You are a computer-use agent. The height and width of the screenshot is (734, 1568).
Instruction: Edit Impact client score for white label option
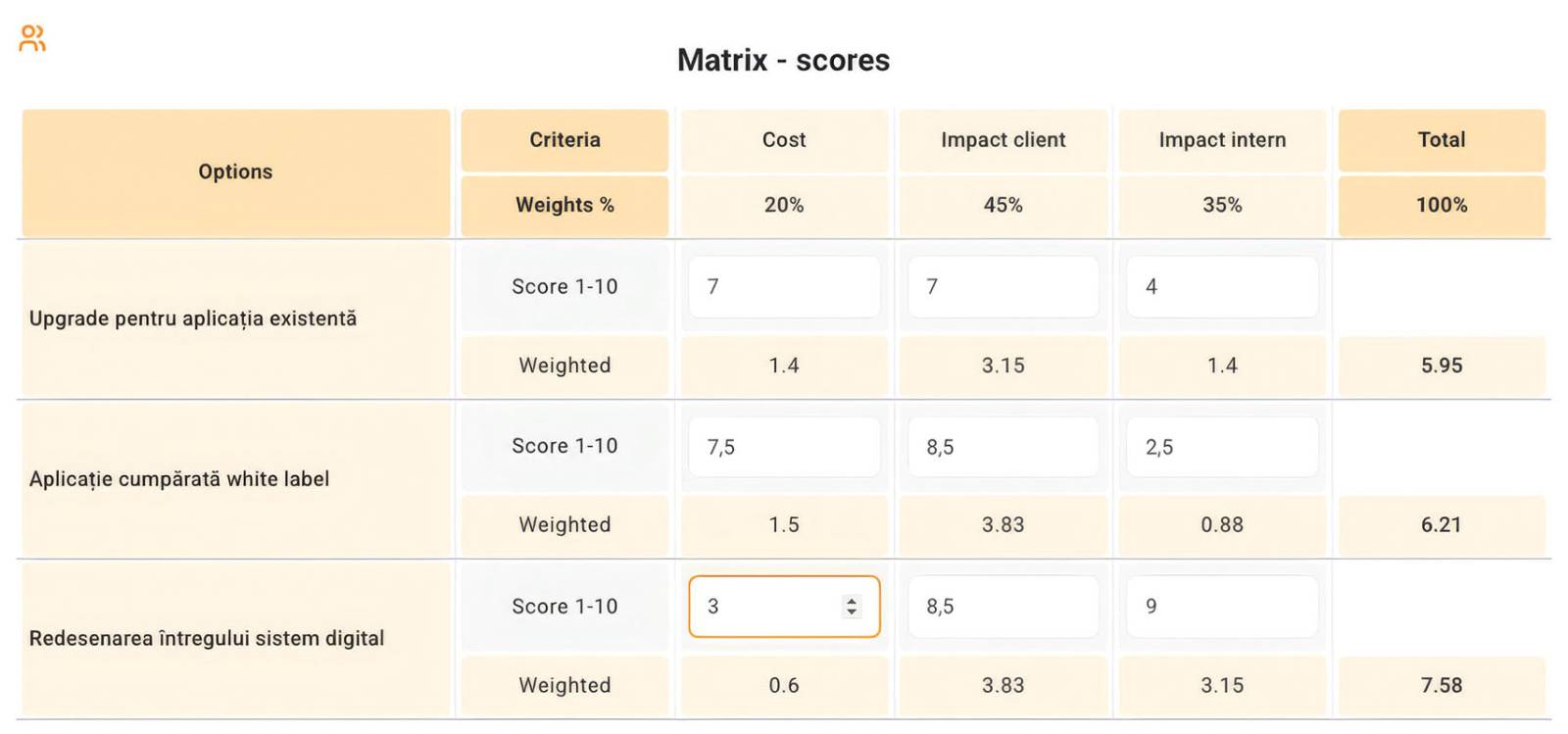coord(1003,447)
